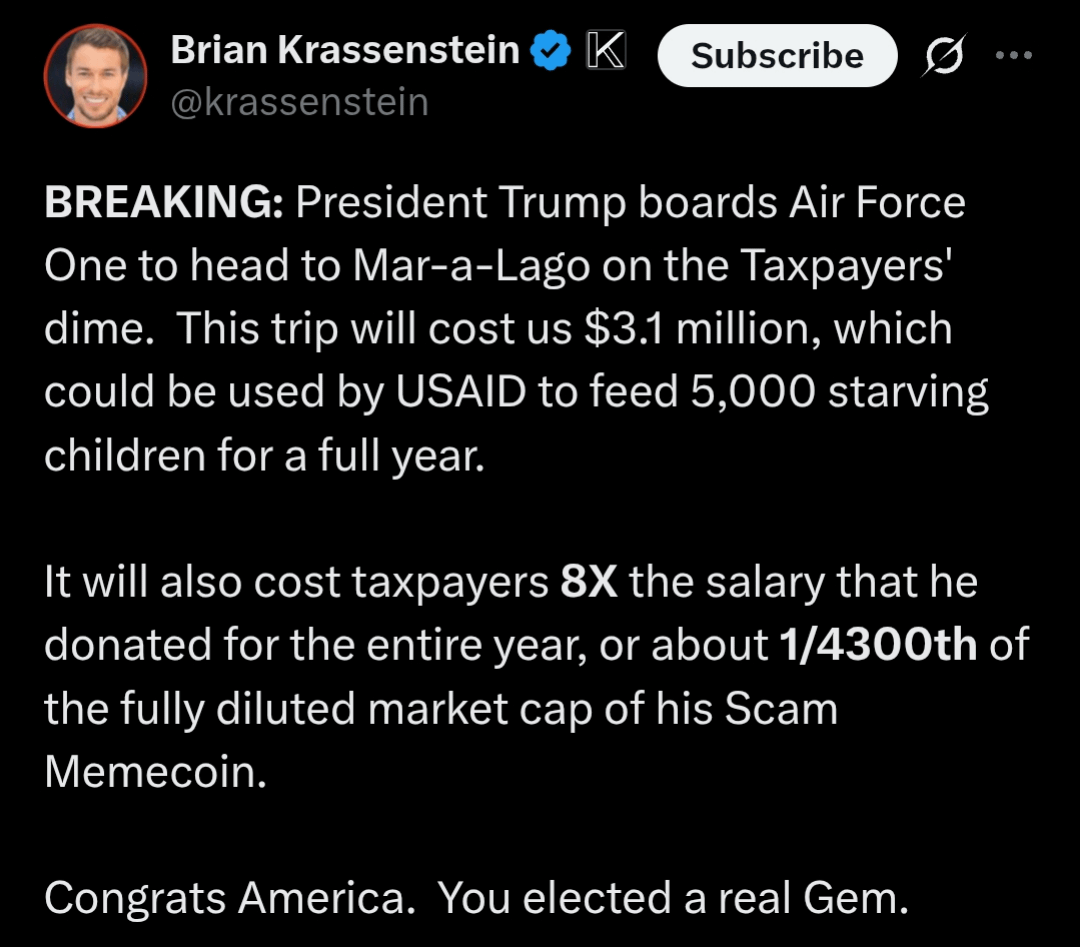
Task: Open the Grok explain-this-post icon
Action: (944, 54)
